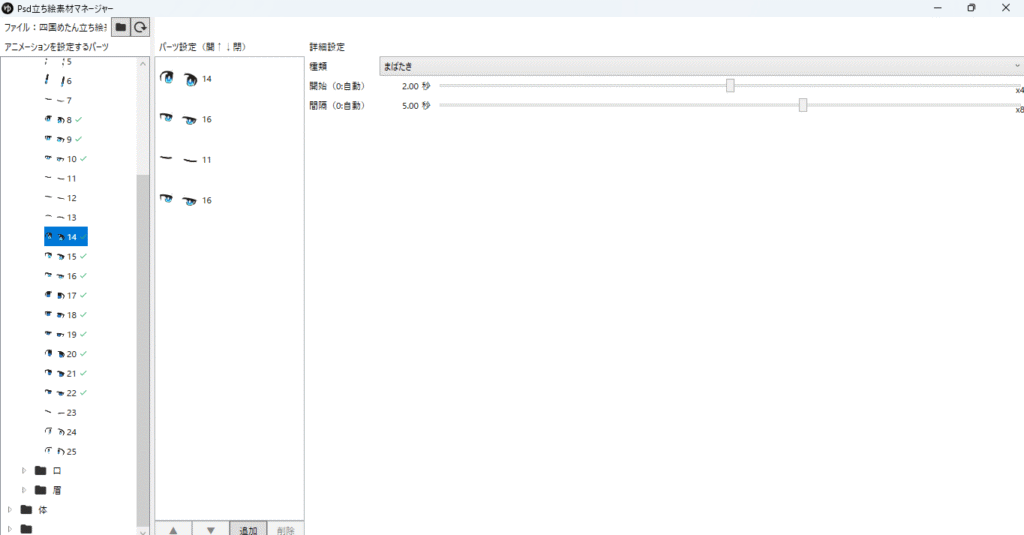1024x535 pixels.
Task: Click the 追加 button
Action: click(247, 529)
